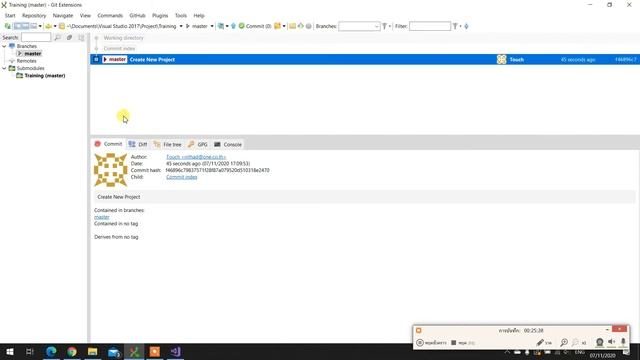Switch to the Diff tab
Screen dimensions: 640x360
click(x=138, y=144)
